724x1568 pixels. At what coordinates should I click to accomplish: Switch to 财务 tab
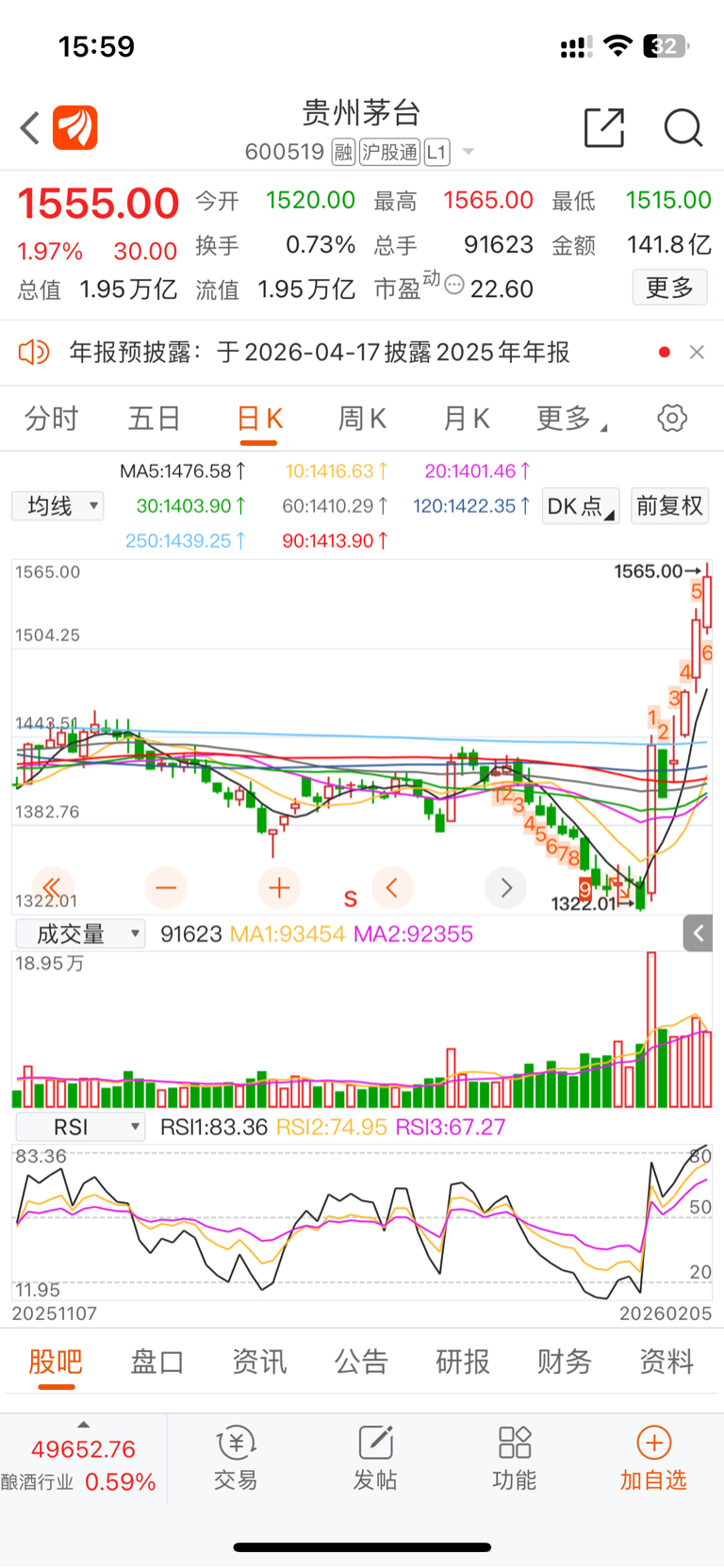tap(565, 1362)
